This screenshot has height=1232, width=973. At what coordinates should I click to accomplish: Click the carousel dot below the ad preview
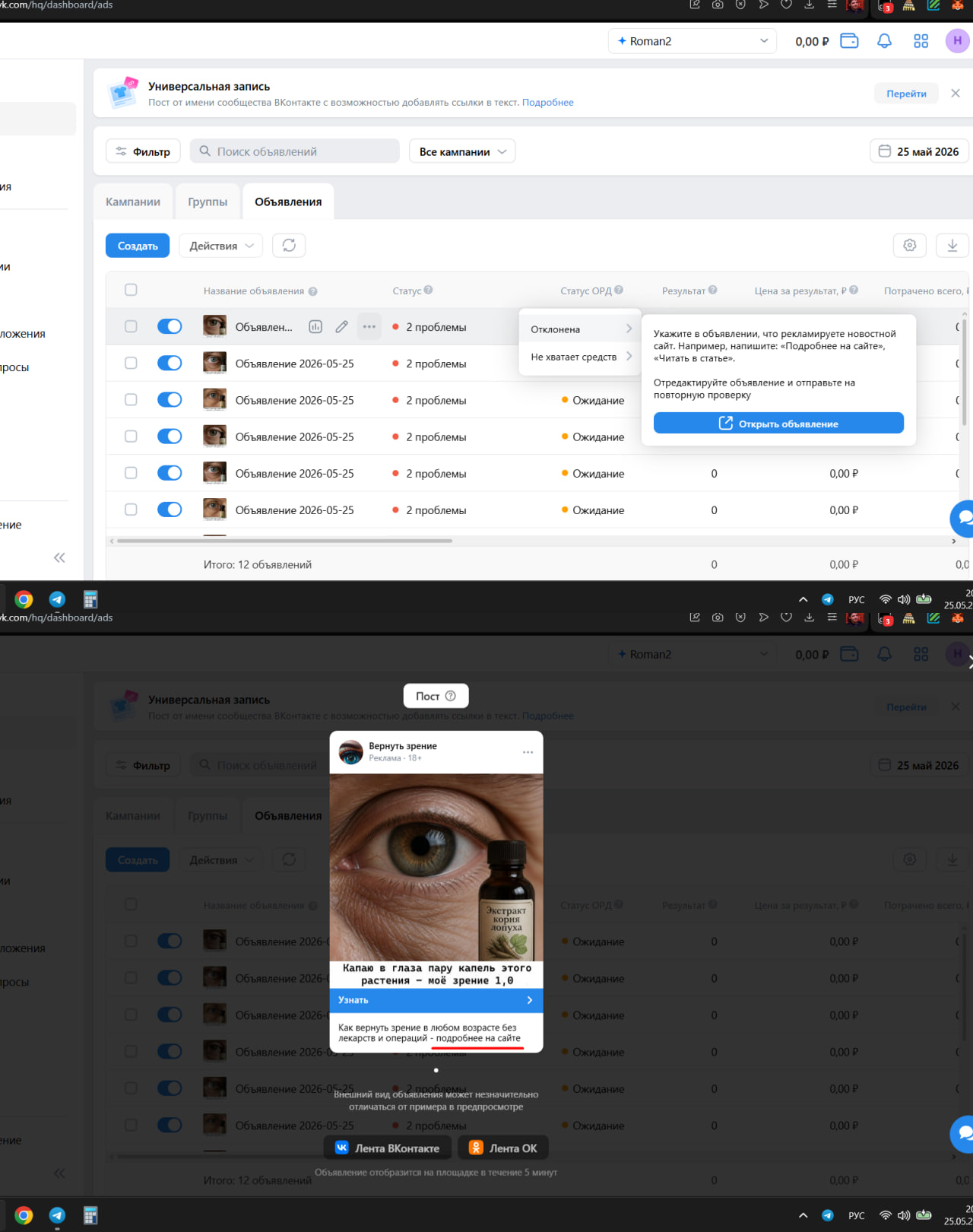tap(436, 1070)
